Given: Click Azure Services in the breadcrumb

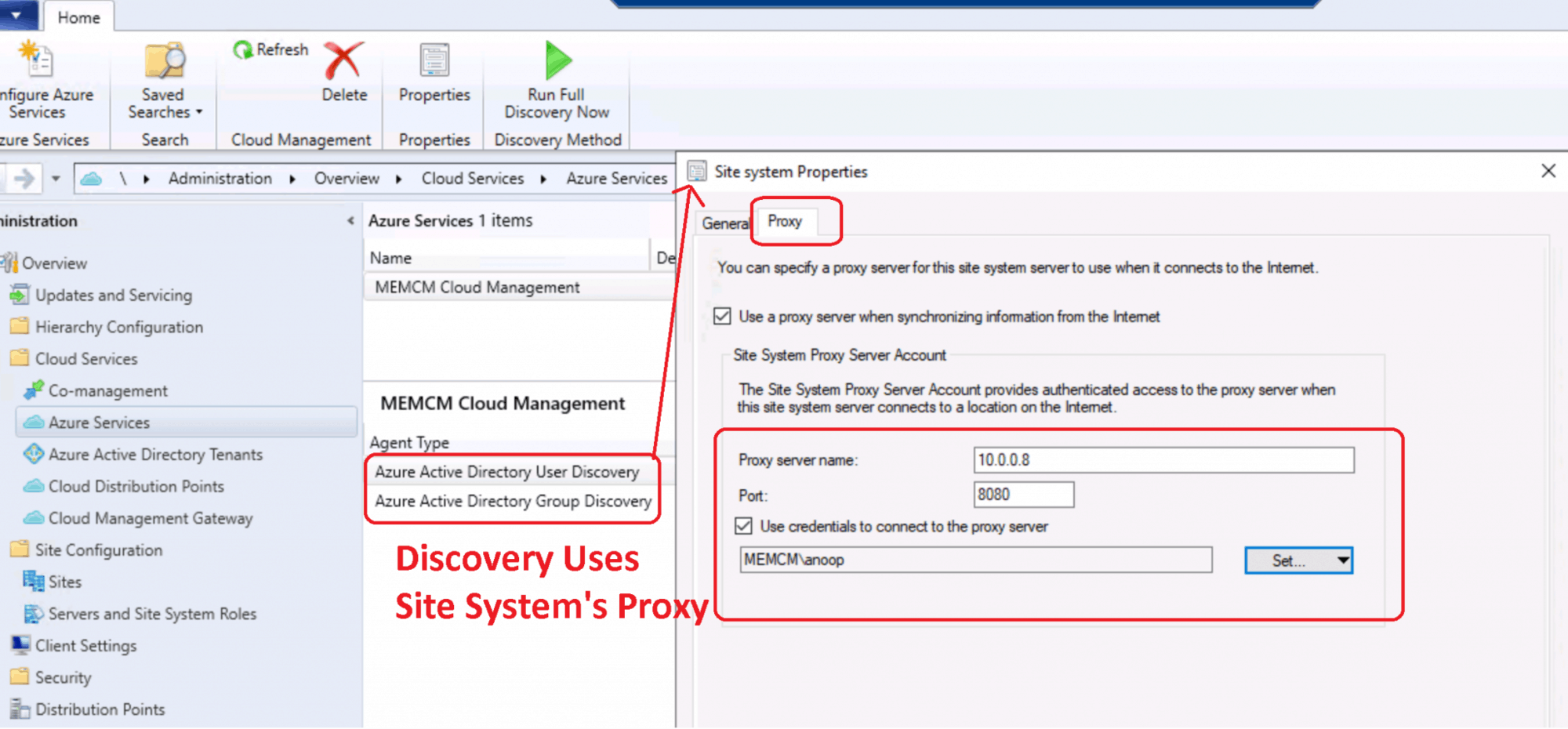Looking at the screenshot, I should 617,179.
